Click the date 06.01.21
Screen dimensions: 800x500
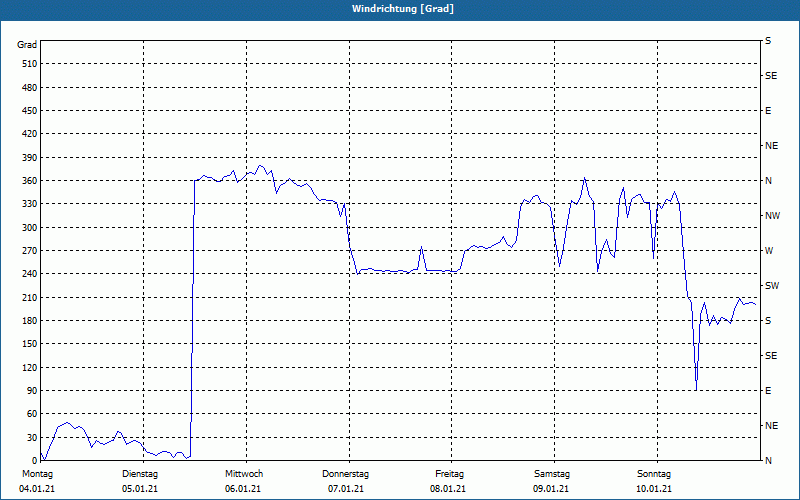tap(243, 489)
